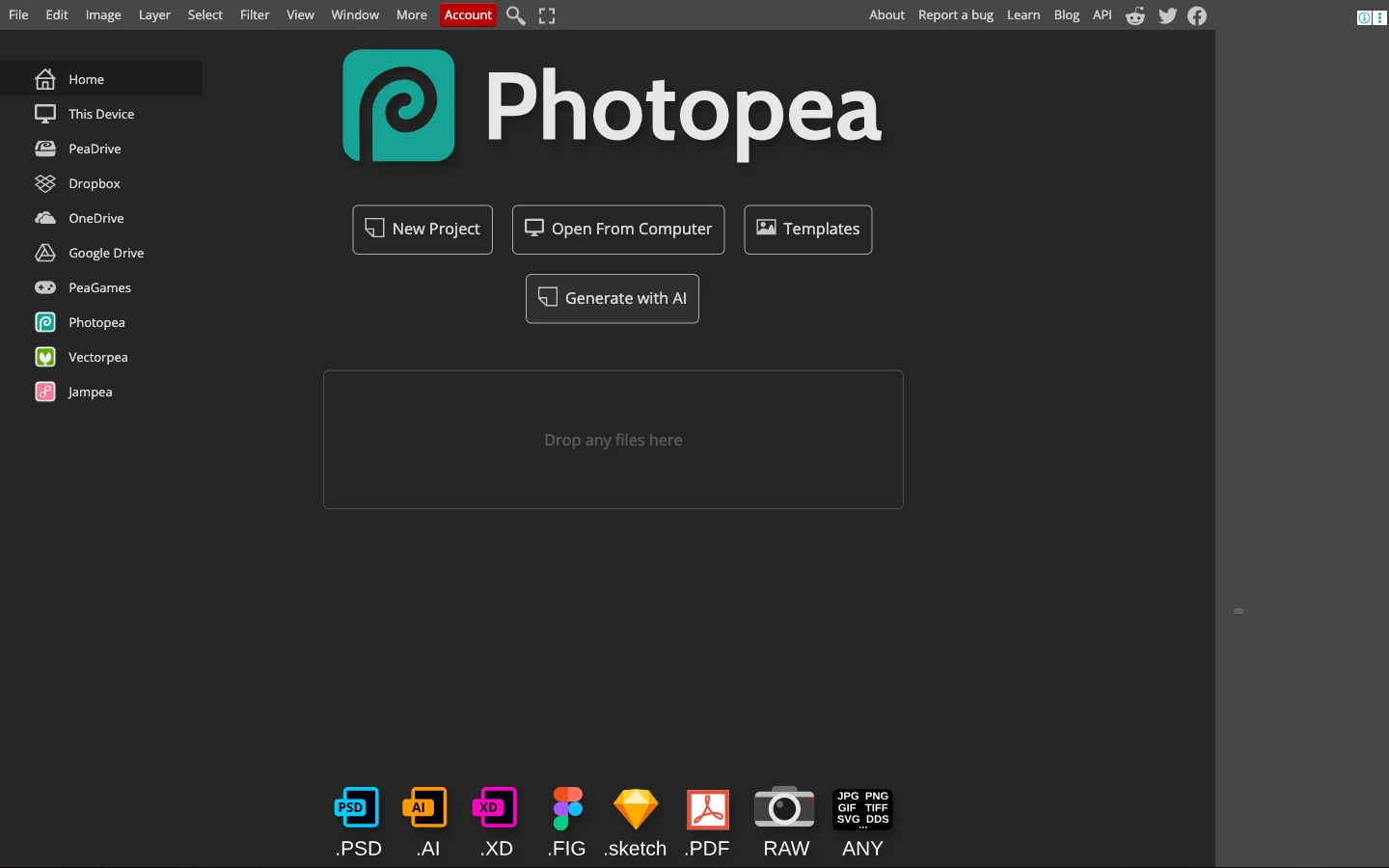
Task: Select Google Drive label in sidebar
Action: click(106, 253)
